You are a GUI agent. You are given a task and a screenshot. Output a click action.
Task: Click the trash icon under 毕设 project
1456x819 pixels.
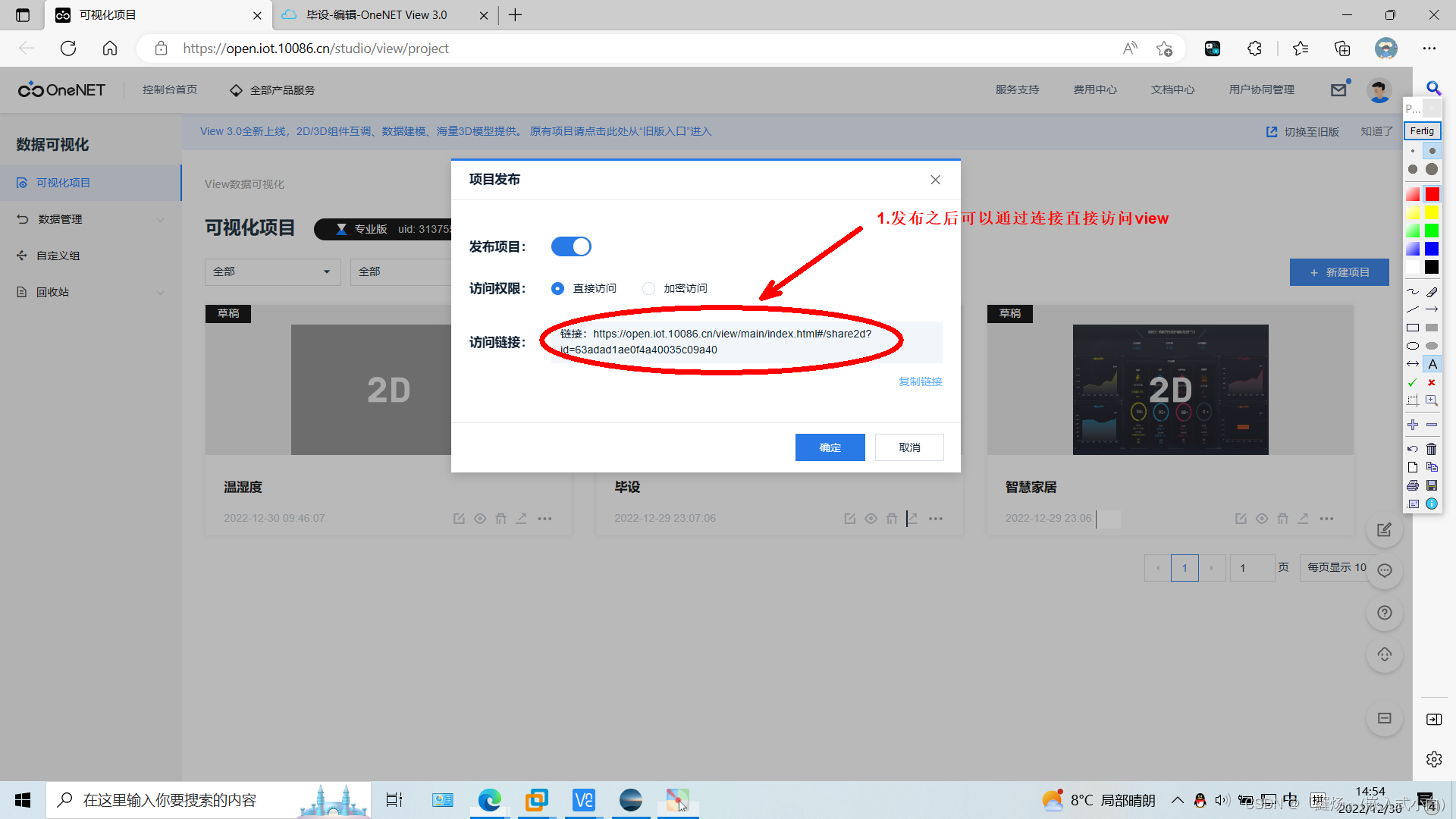click(x=892, y=519)
